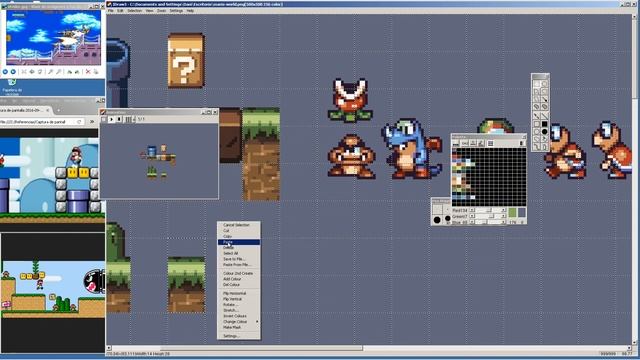Viewport: 640px width, 360px height.
Task: Click the first green rotate icon in the viewer
Action: point(69,72)
